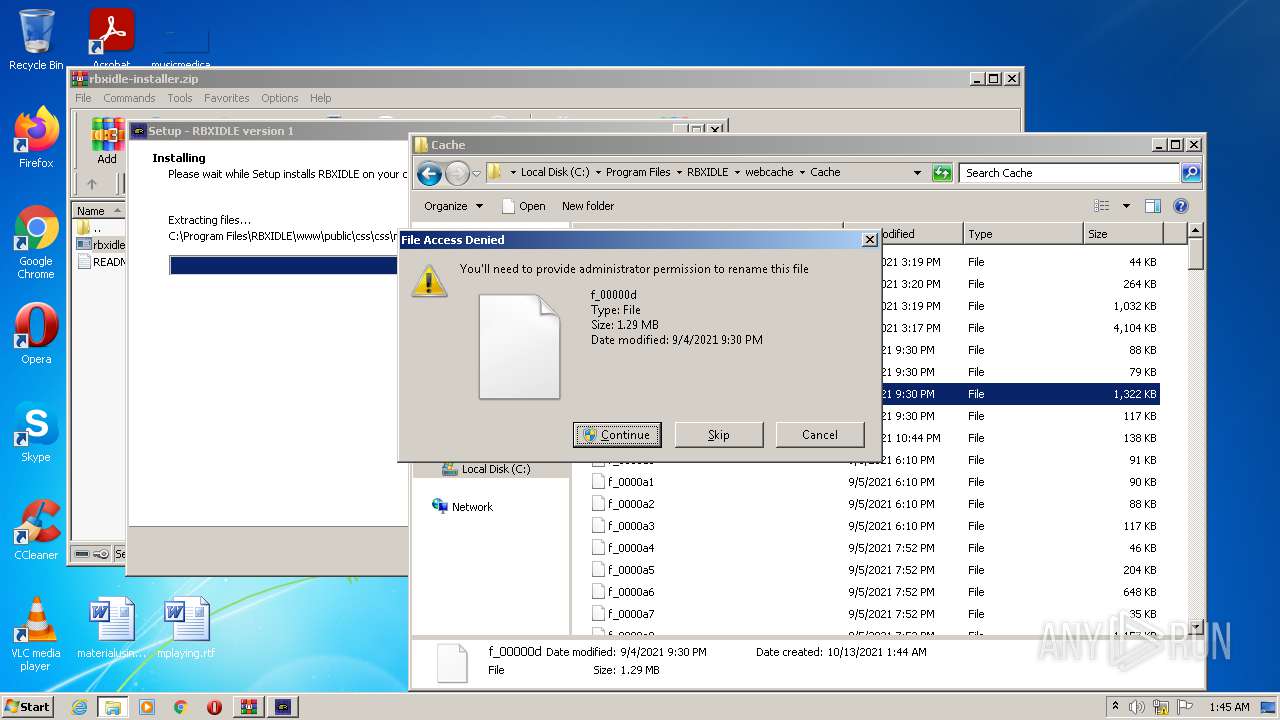
Task: Open the VLC media player desktop icon
Action: 36,634
